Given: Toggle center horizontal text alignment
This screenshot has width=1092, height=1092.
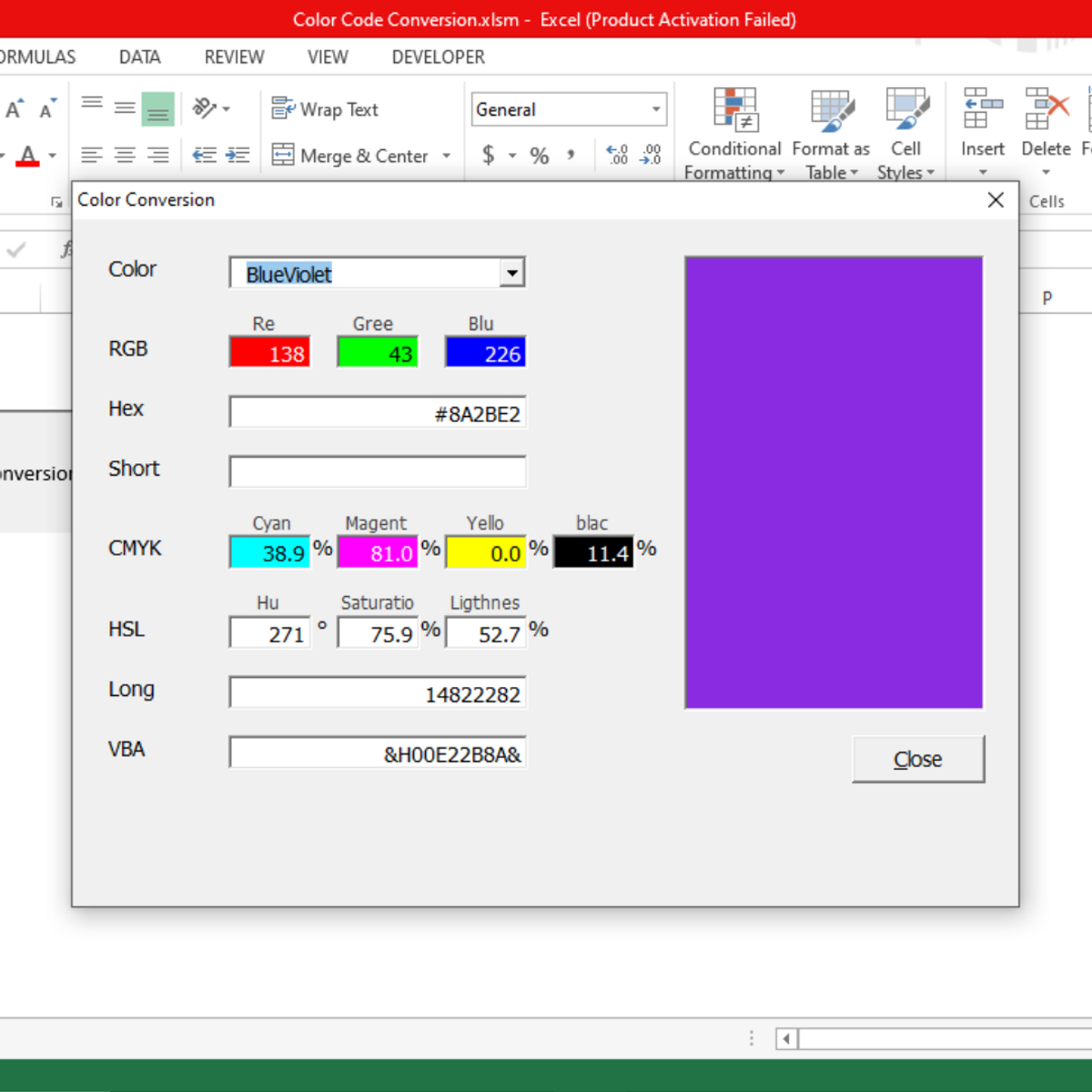Looking at the screenshot, I should pyautogui.click(x=125, y=156).
